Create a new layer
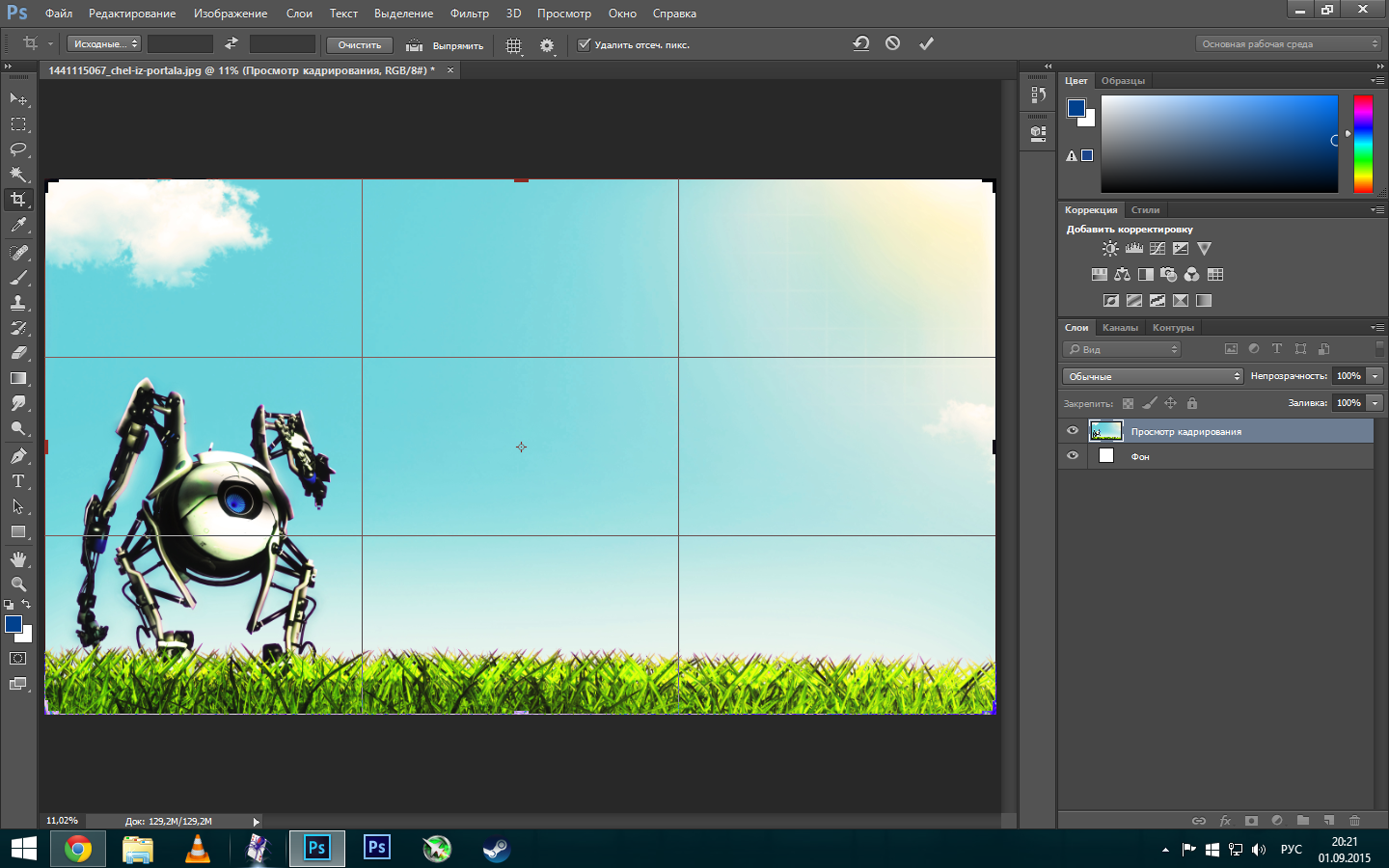The width and height of the screenshot is (1389, 868). click(x=1328, y=821)
